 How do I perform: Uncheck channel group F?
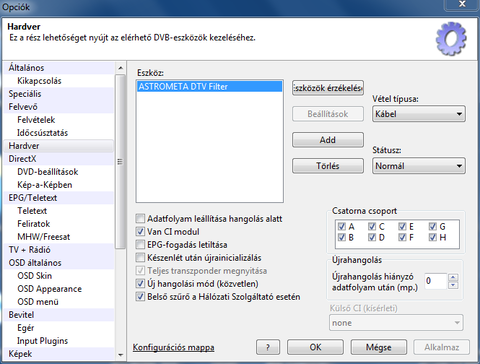pyautogui.click(x=402, y=237)
